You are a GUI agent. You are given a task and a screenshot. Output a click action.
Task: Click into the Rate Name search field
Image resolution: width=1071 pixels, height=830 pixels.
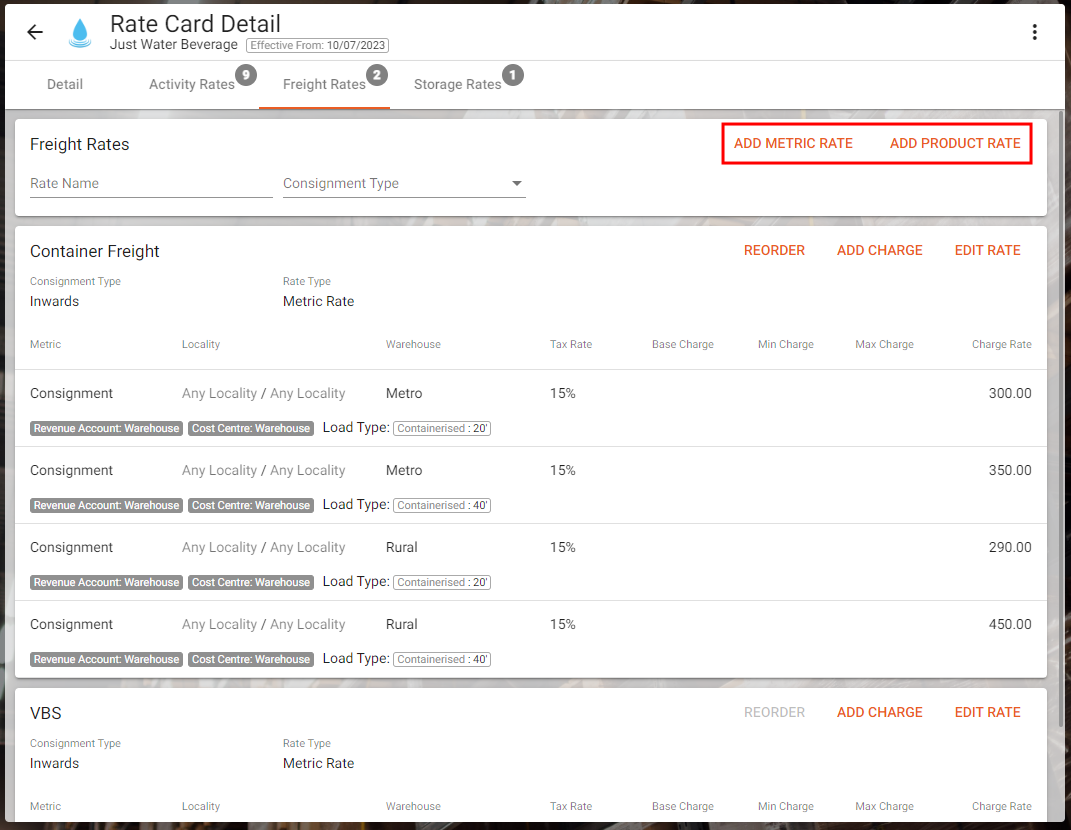tap(151, 183)
